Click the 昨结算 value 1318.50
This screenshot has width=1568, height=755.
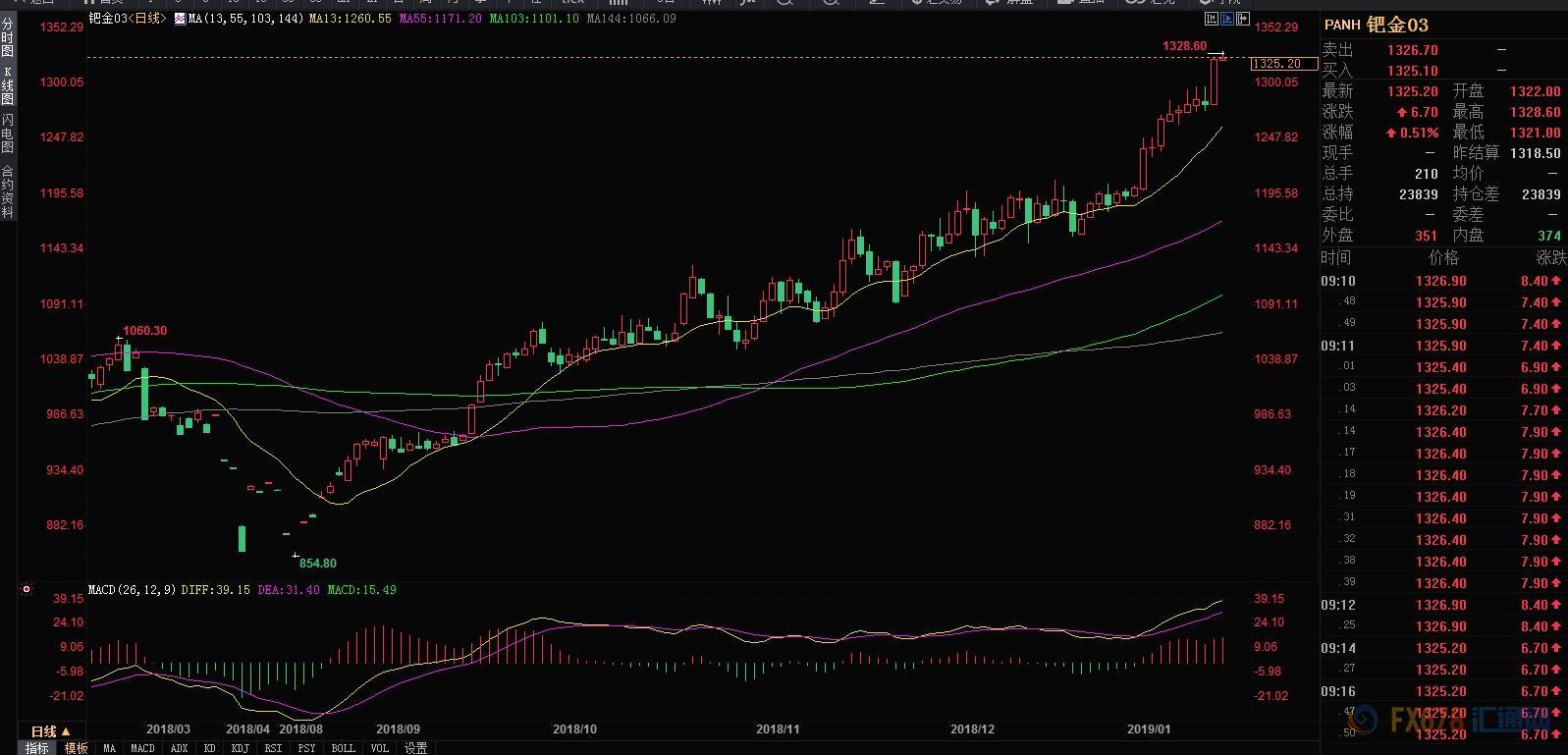pyautogui.click(x=1535, y=153)
